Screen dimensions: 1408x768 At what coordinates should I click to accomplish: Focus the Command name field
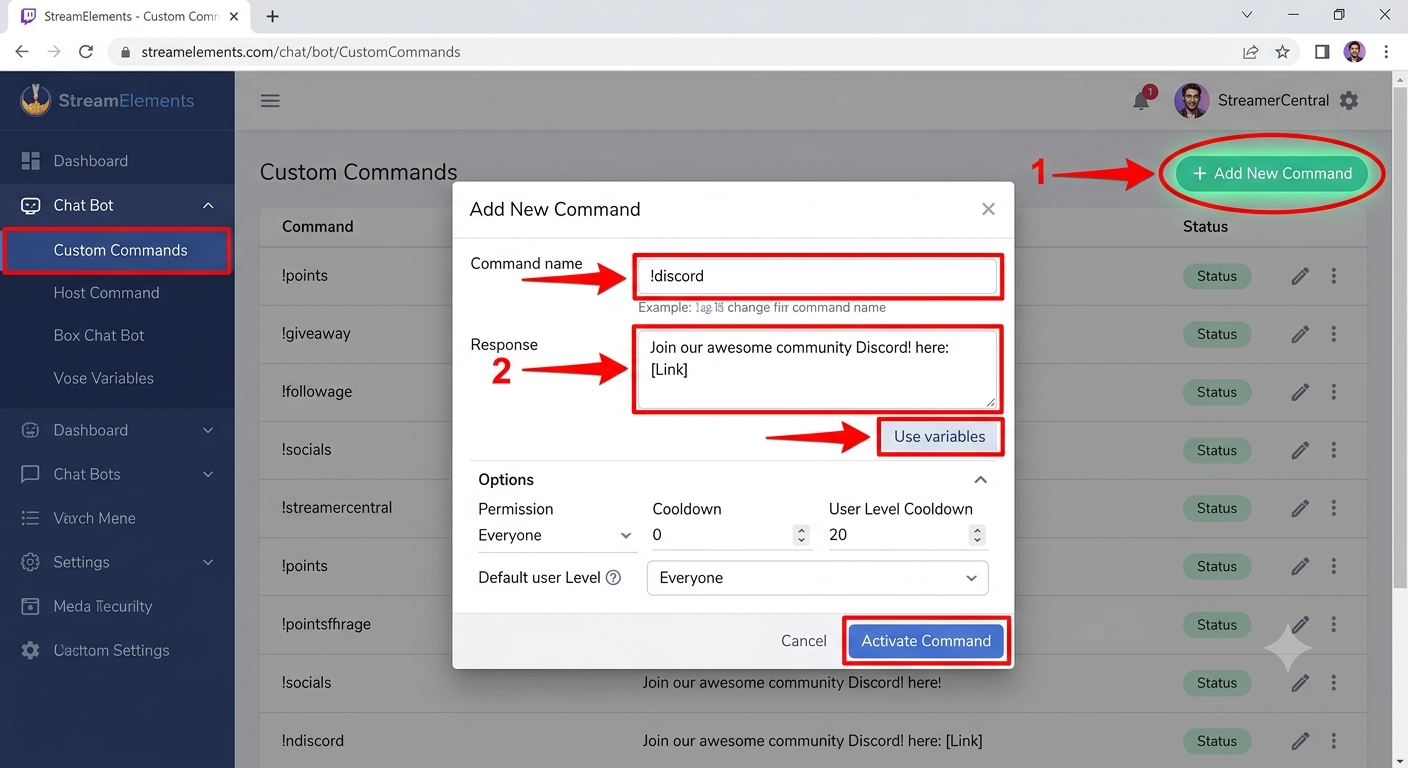[817, 276]
